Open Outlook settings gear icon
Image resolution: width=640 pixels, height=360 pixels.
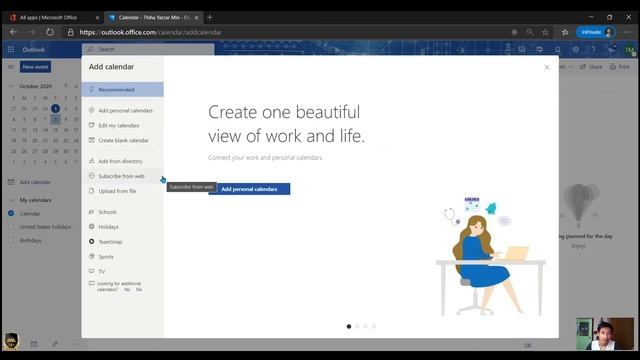point(576,49)
